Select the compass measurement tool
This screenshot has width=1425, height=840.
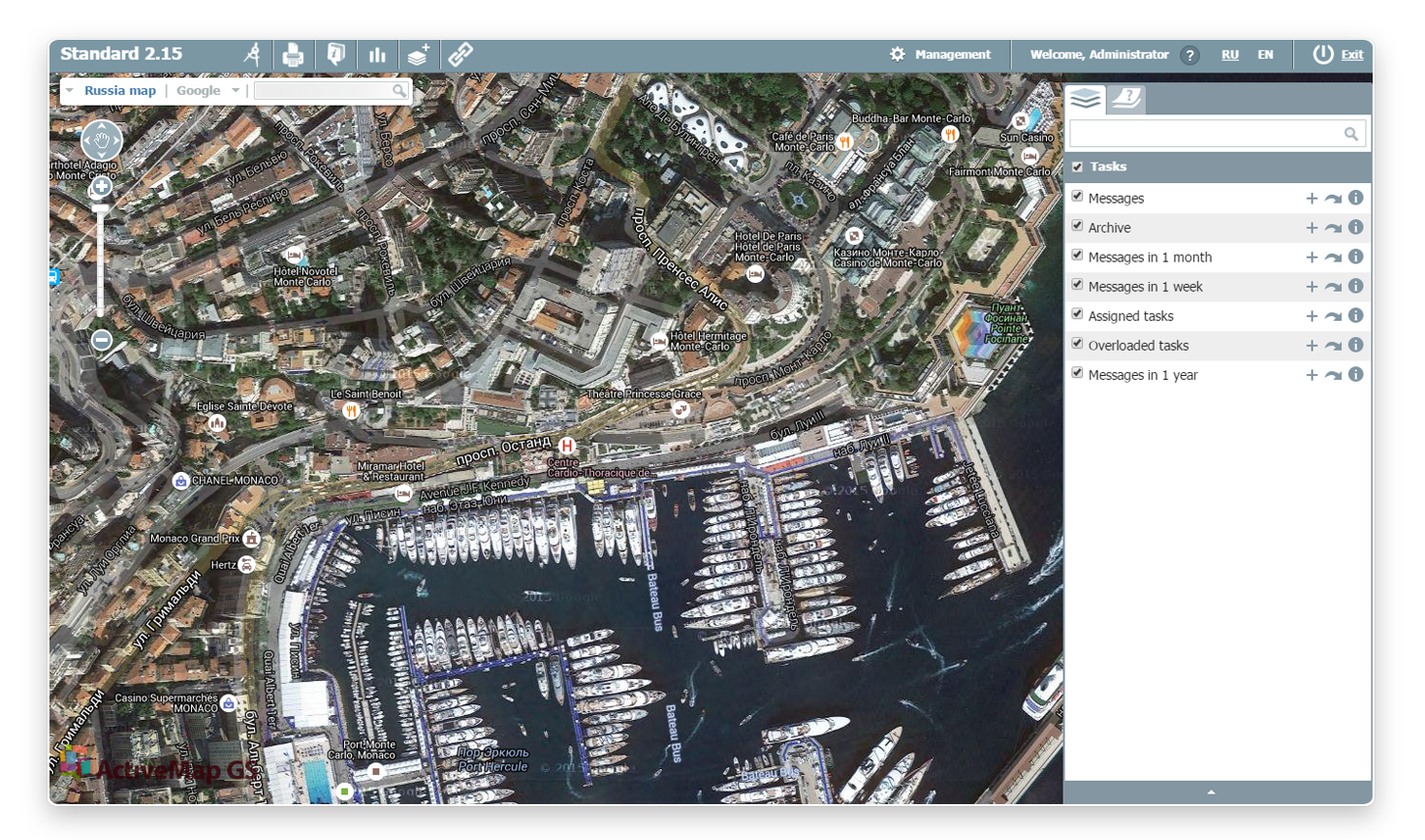coord(252,55)
